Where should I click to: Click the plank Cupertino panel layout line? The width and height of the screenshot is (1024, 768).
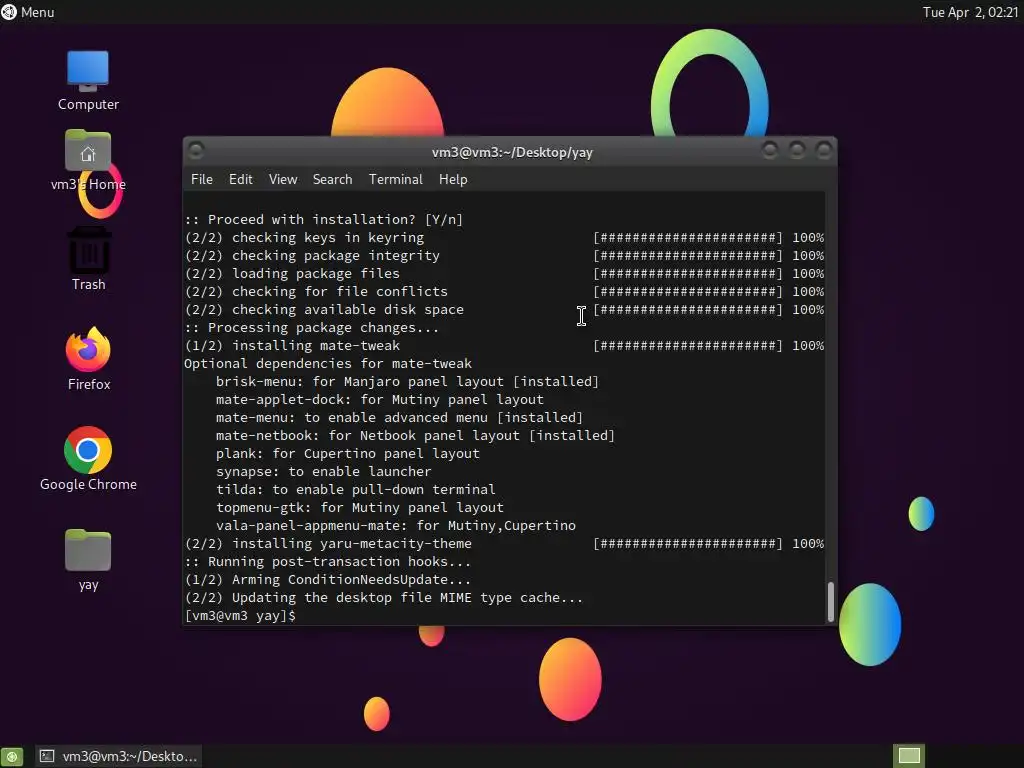347,453
